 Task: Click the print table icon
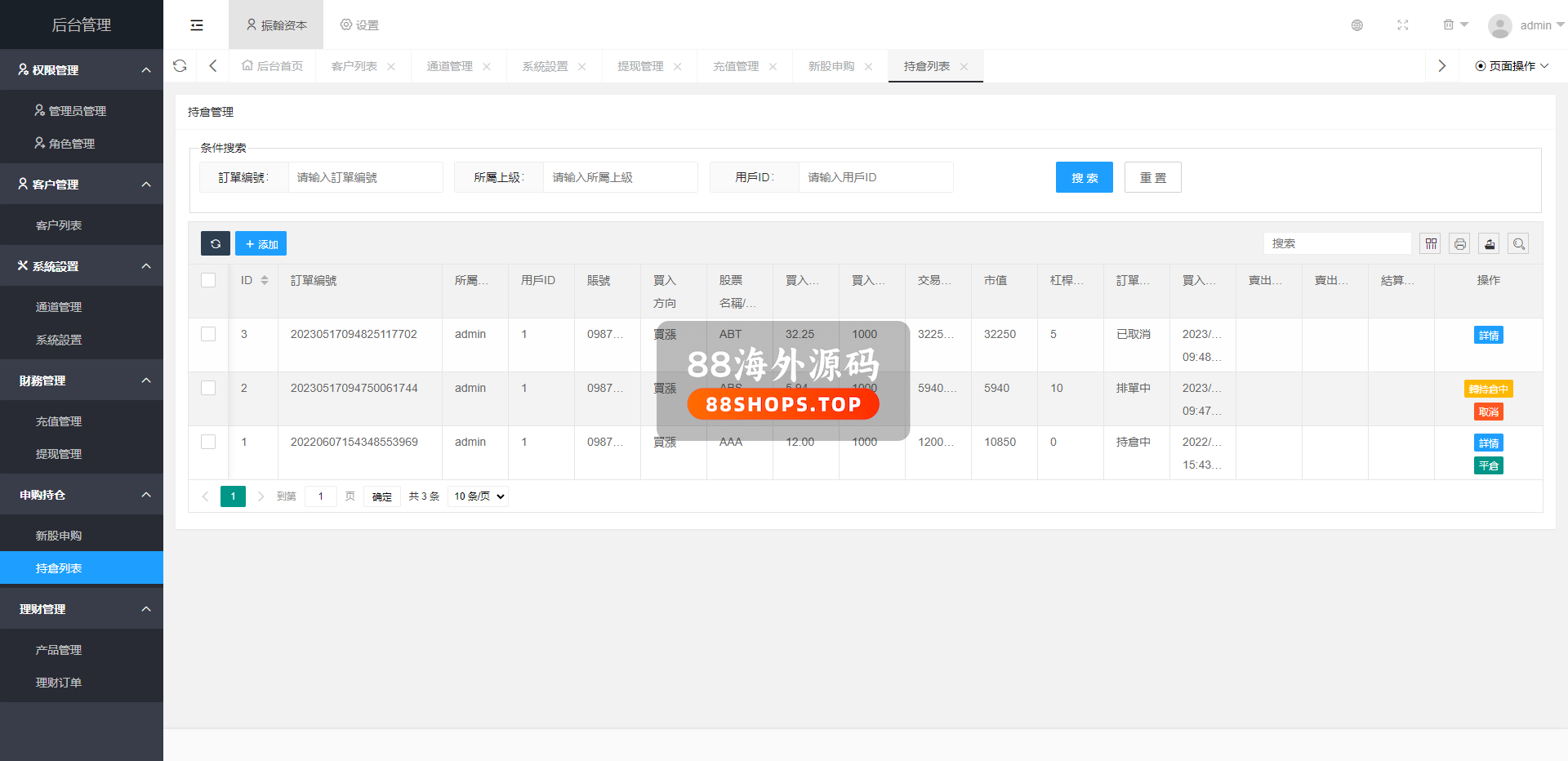pyautogui.click(x=1459, y=243)
